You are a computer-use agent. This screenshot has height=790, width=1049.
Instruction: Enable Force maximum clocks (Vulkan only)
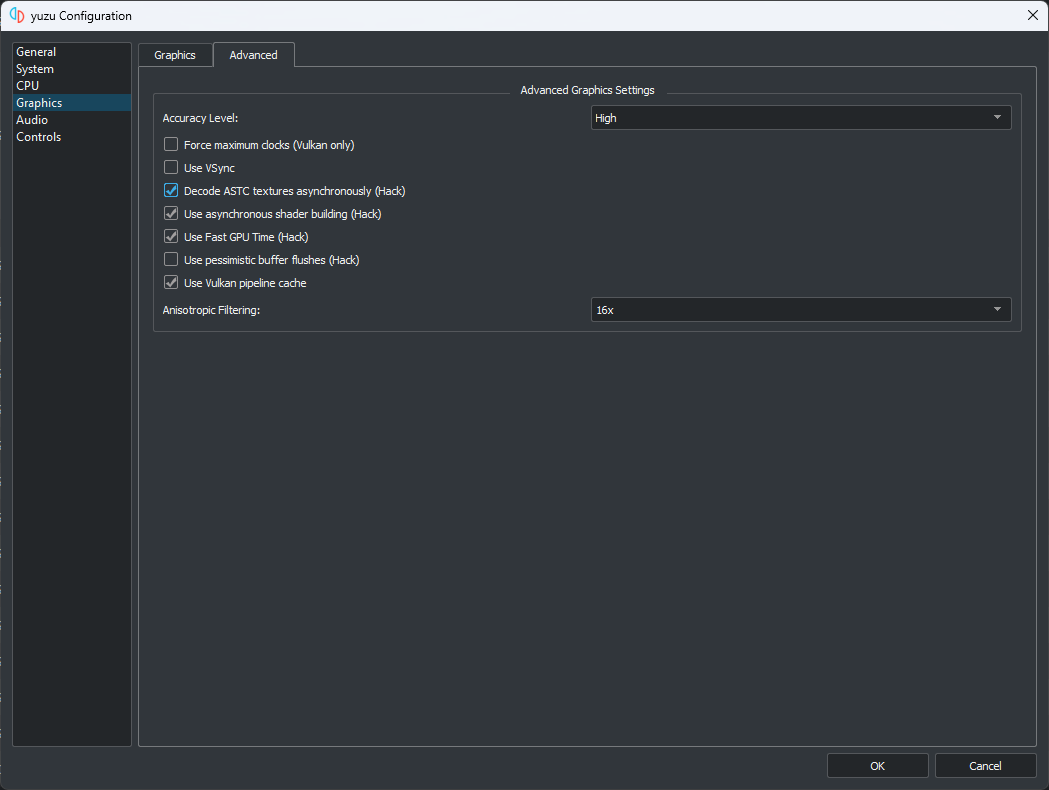pyautogui.click(x=171, y=144)
